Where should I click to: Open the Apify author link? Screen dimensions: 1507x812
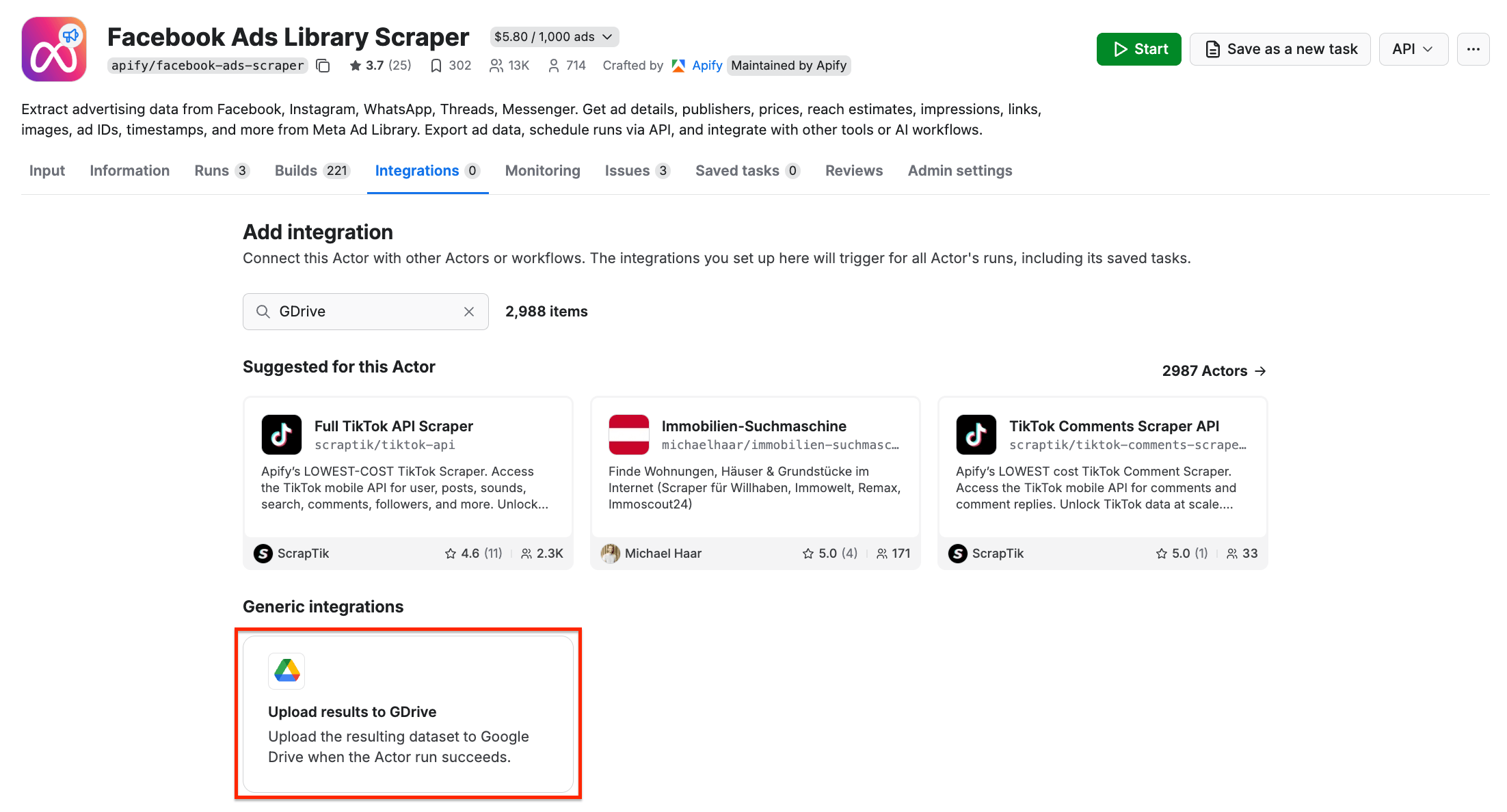point(706,66)
